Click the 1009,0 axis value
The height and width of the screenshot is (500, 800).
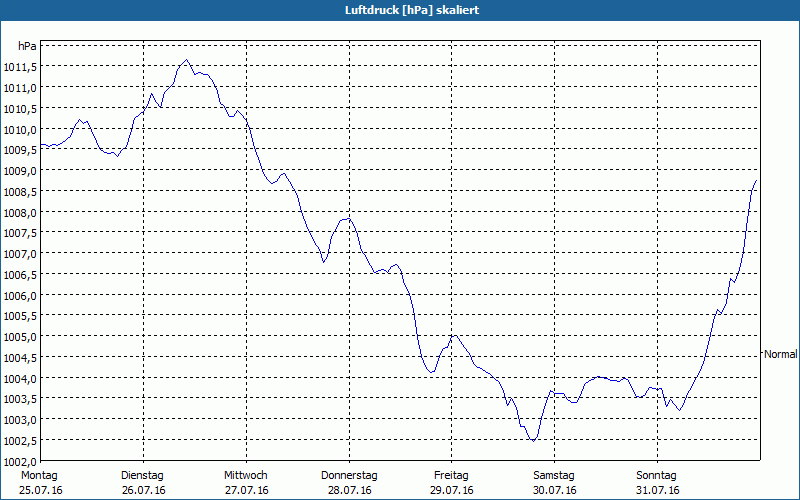pos(20,171)
